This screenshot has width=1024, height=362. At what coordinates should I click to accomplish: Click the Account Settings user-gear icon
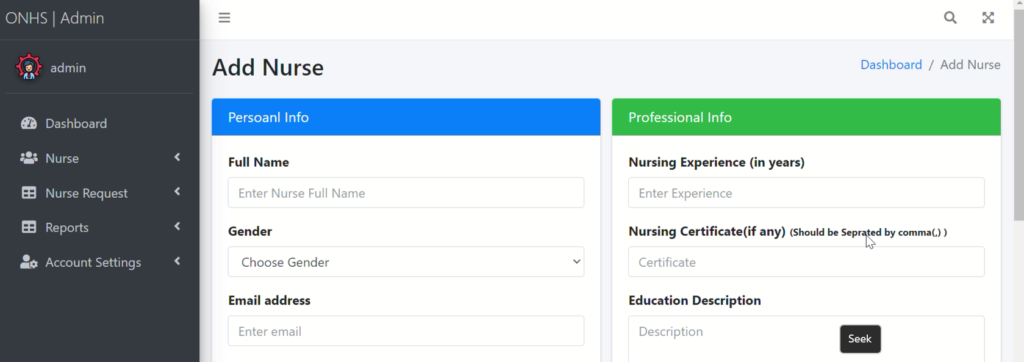coord(29,262)
